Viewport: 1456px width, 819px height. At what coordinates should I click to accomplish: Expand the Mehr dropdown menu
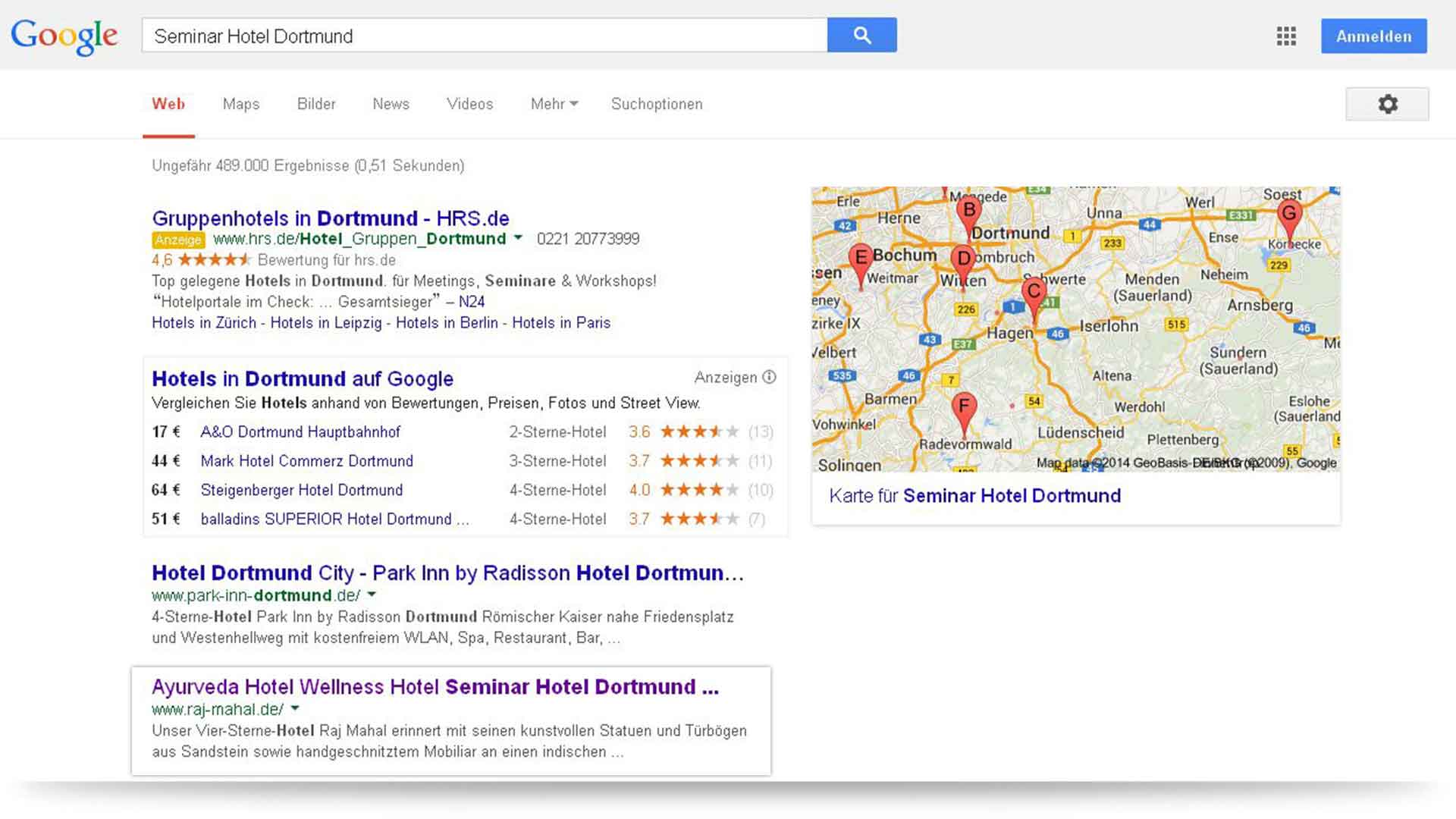click(x=554, y=104)
